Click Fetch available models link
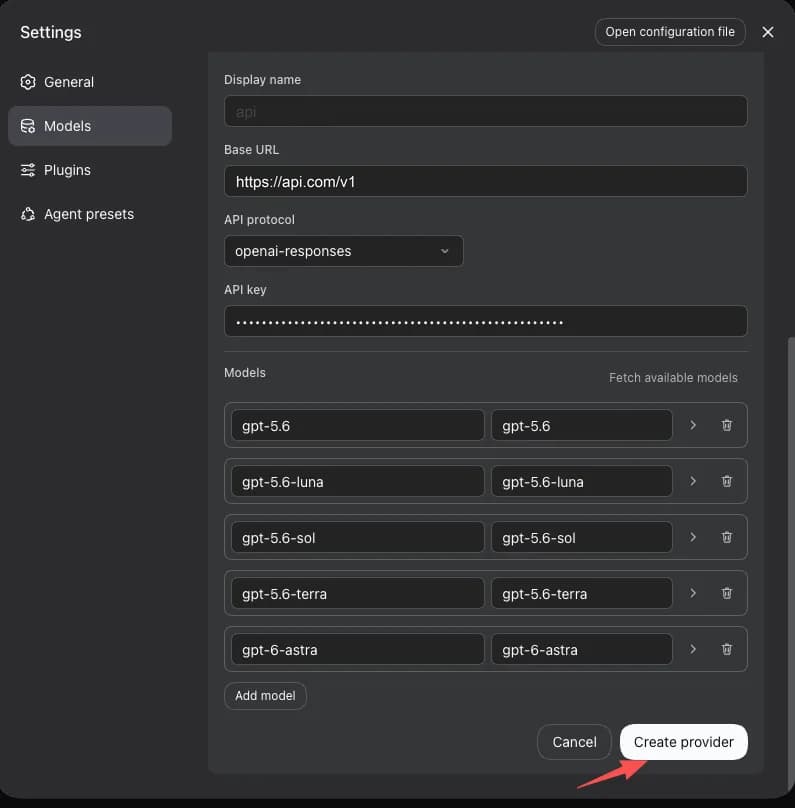The image size is (795, 808). point(673,378)
